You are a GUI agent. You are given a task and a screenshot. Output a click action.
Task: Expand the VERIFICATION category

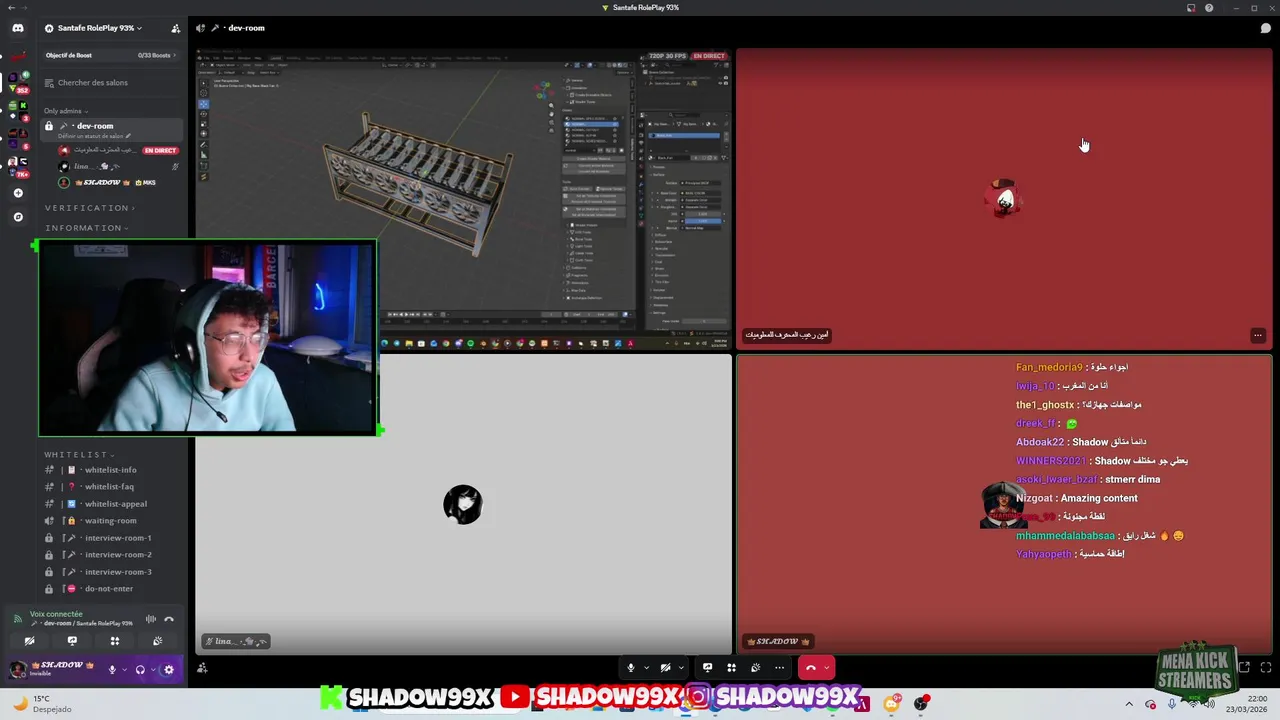(x=90, y=208)
